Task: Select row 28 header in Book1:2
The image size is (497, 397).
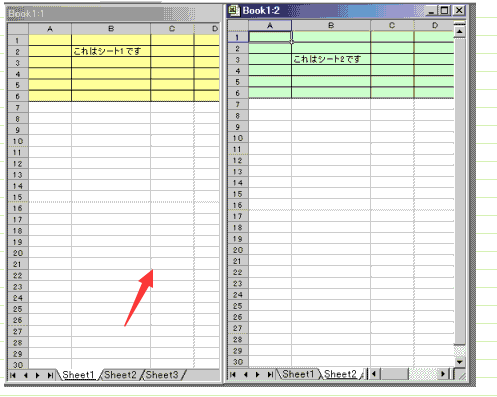Action: [x=238, y=339]
